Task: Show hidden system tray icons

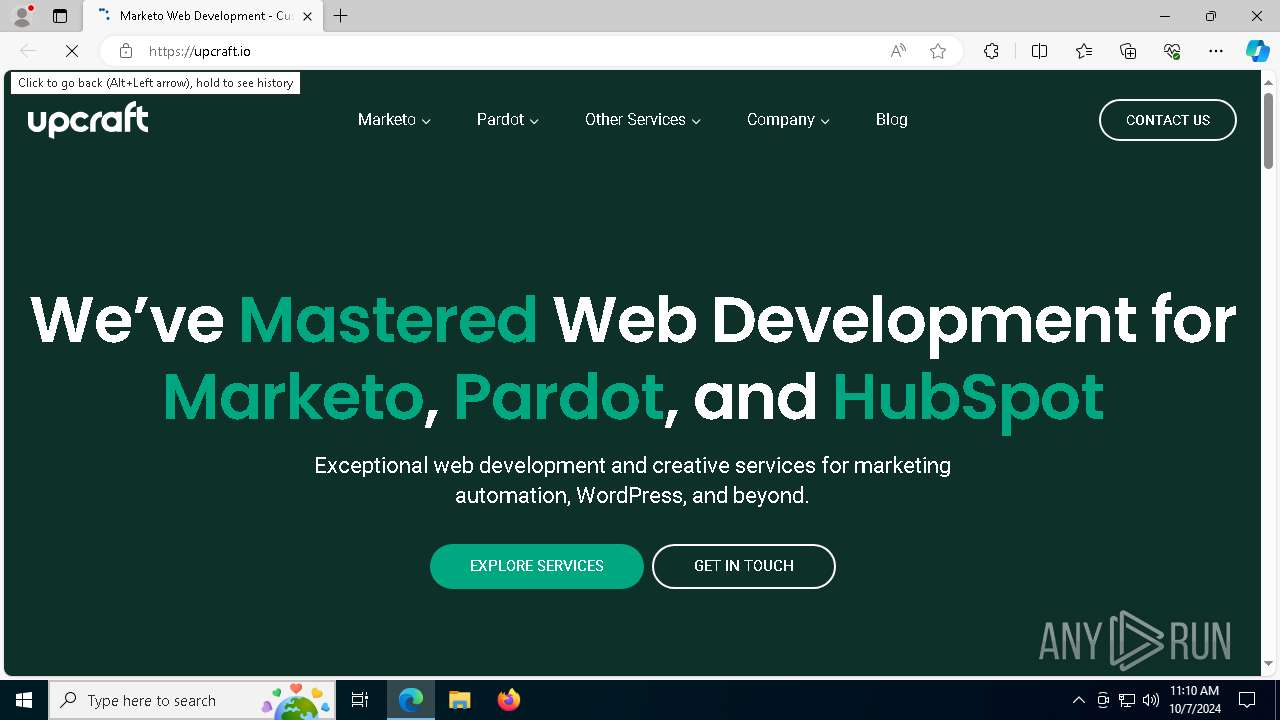Action: click(x=1078, y=700)
